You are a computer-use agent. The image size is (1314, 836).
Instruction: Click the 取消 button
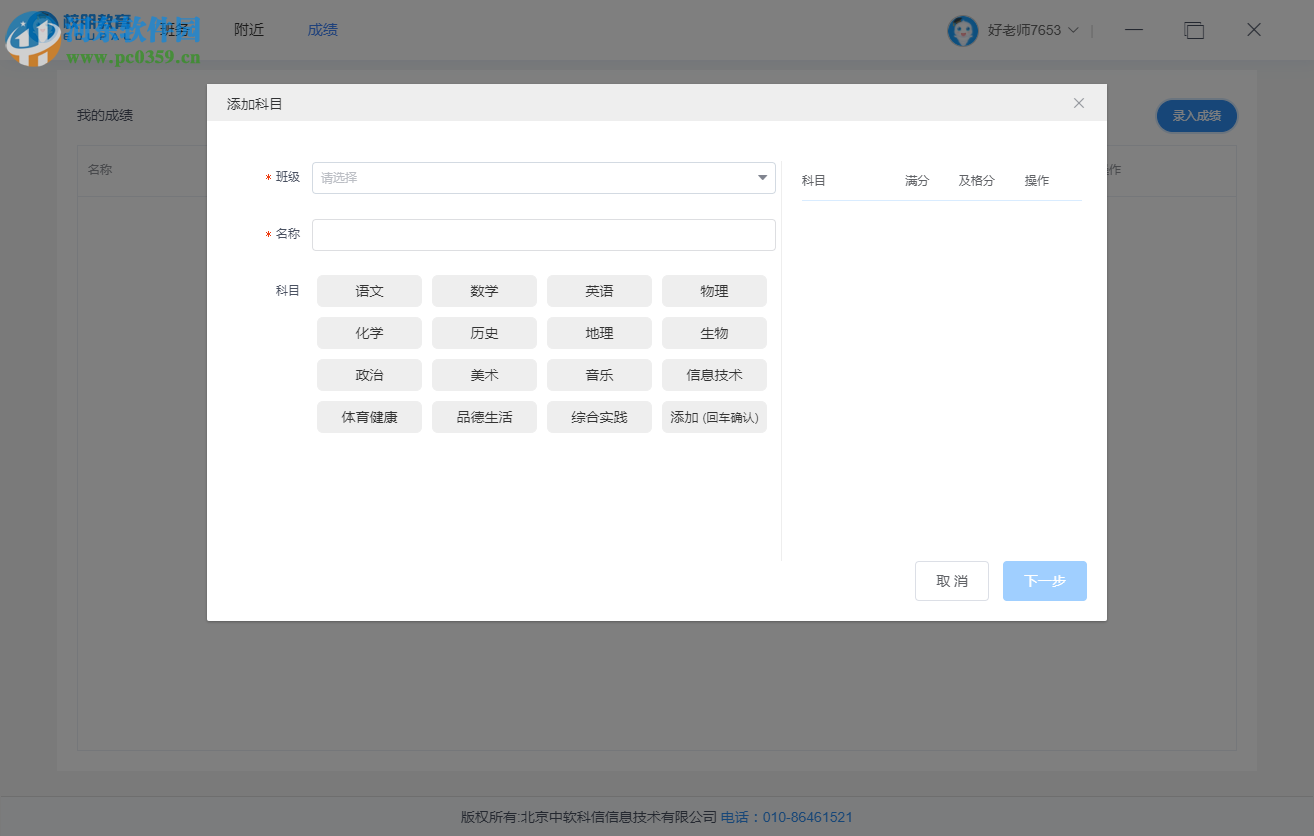952,581
